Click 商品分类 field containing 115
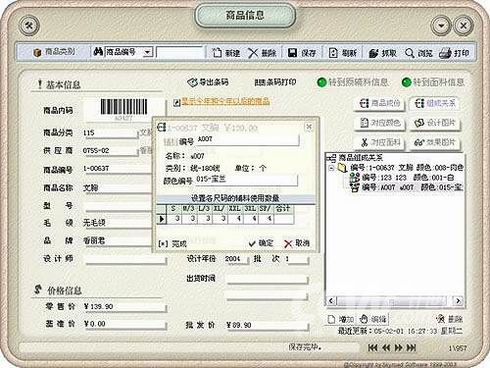The width and height of the screenshot is (490, 368). [110, 133]
